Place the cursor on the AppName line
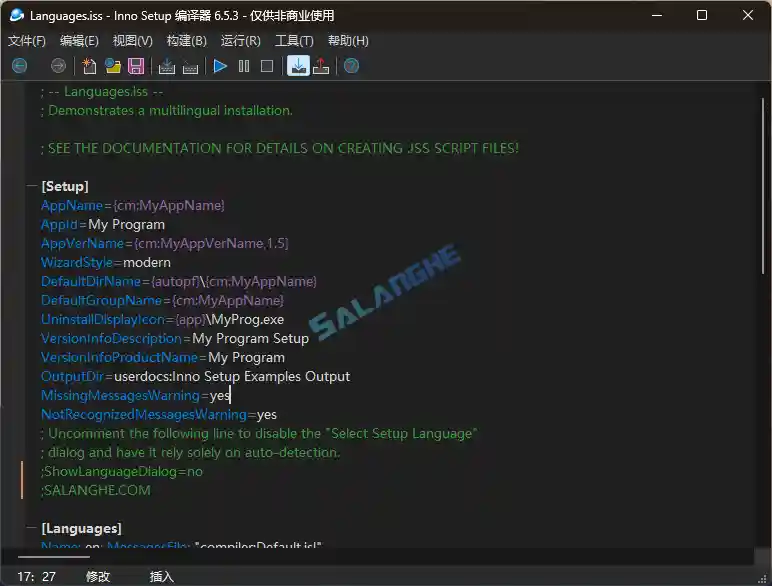This screenshot has width=772, height=586. coord(133,205)
